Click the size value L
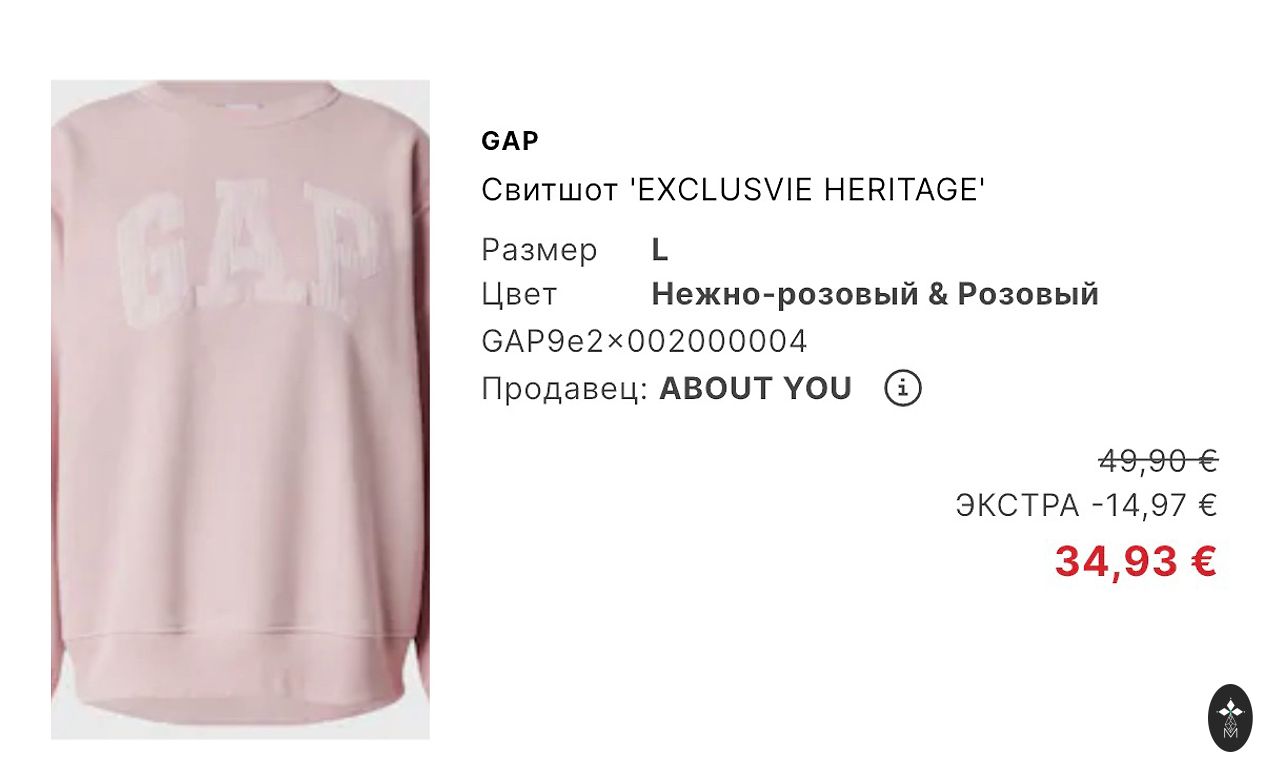 tap(659, 249)
